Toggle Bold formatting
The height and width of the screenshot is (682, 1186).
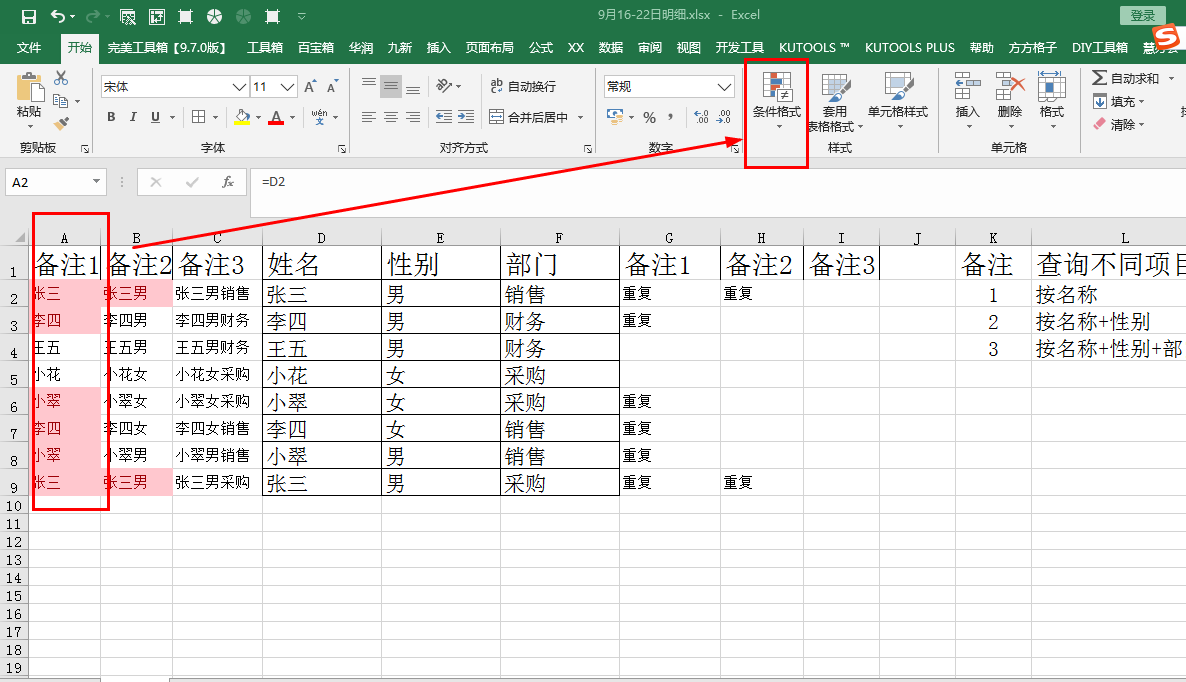tap(111, 117)
